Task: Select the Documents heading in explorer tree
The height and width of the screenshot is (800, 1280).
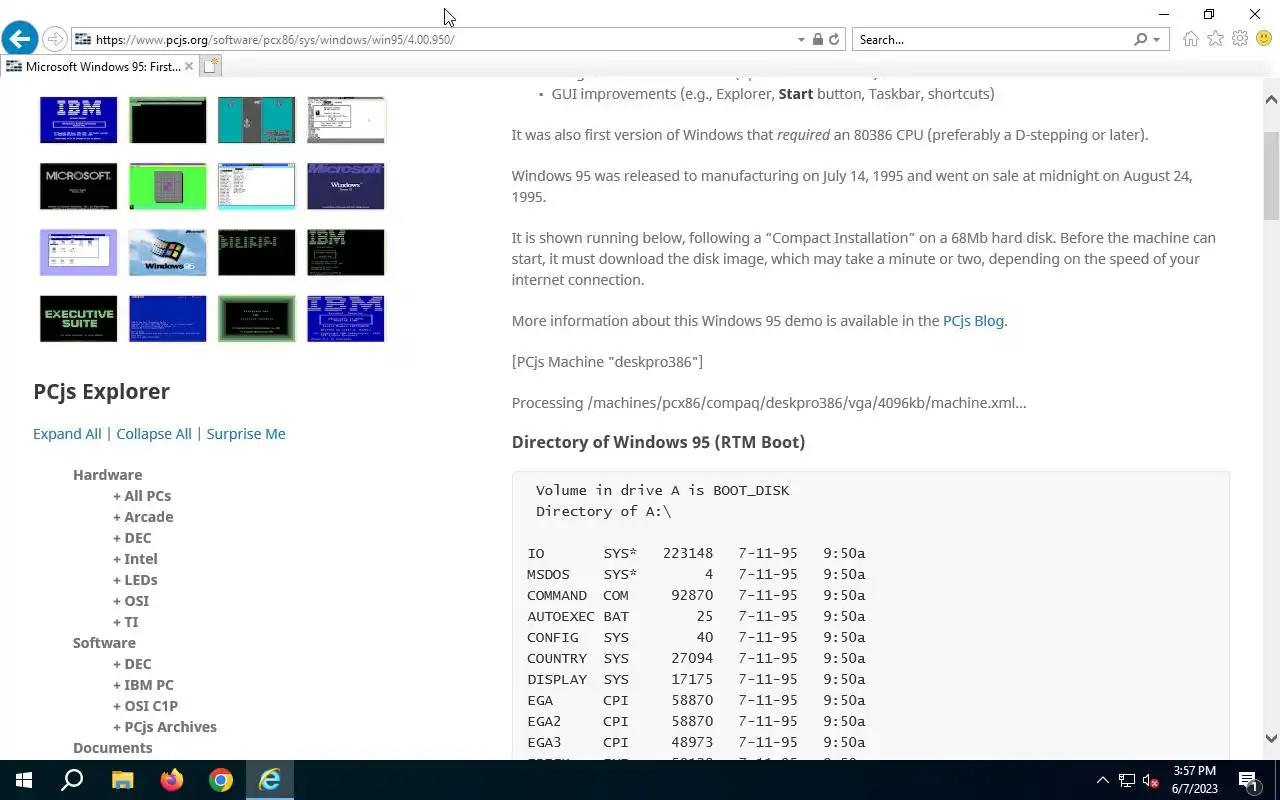Action: (x=113, y=748)
